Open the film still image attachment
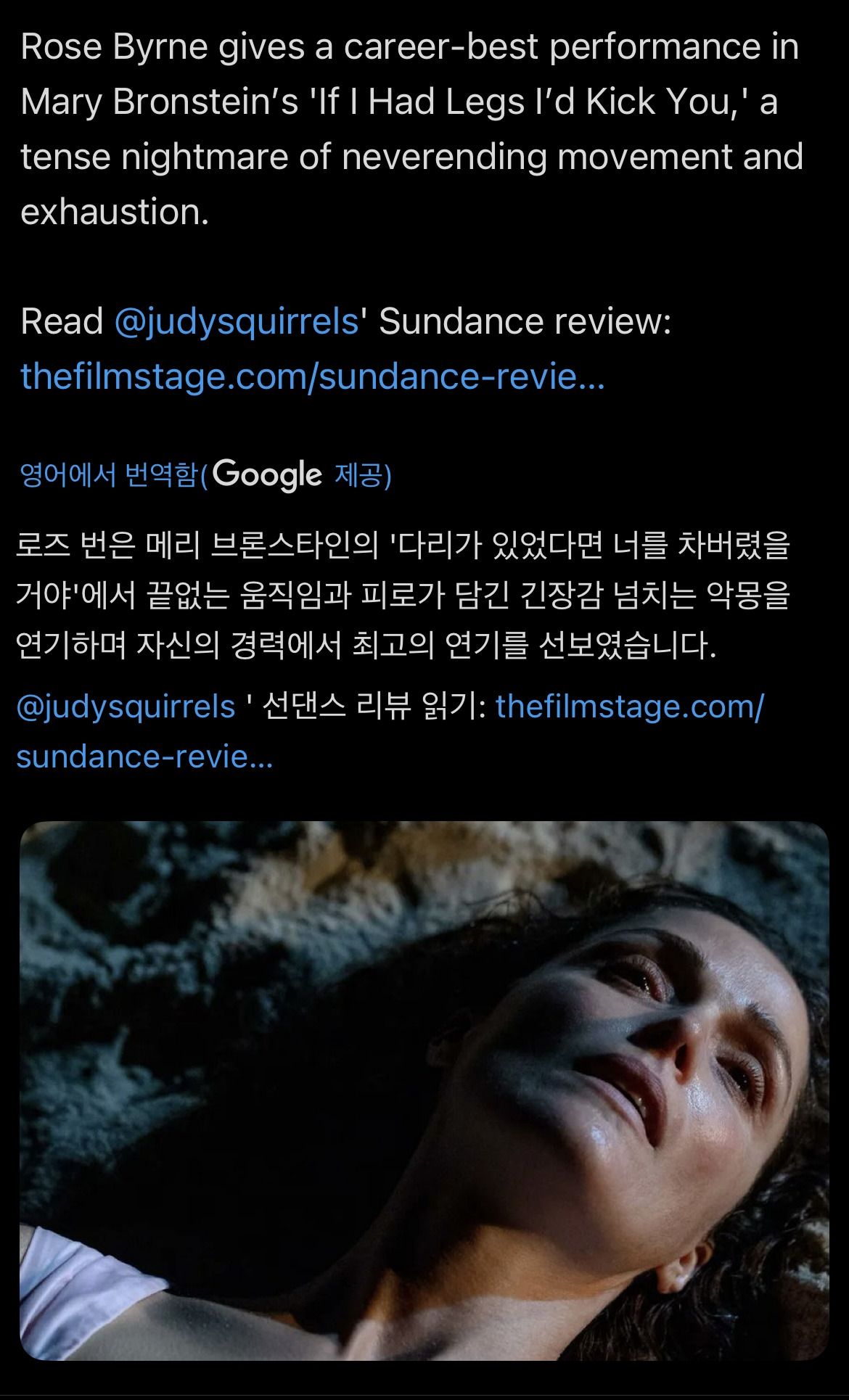The height and width of the screenshot is (1400, 849). [424, 1092]
